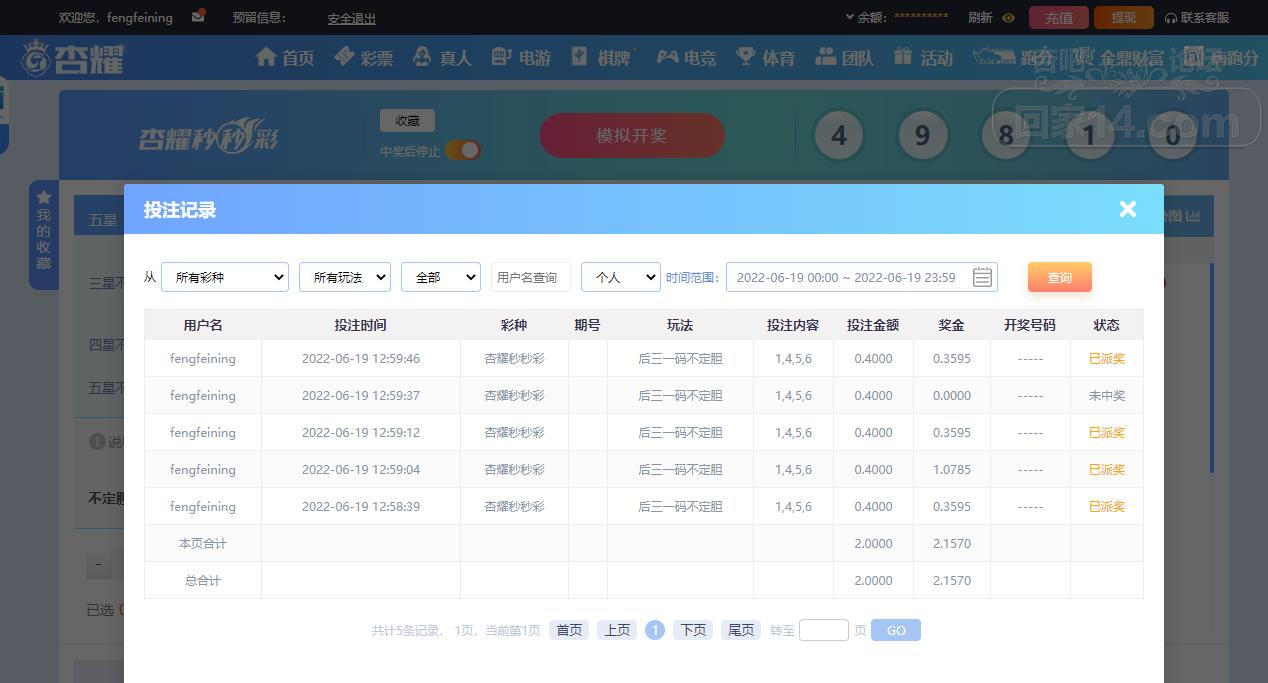Open the 全部 status dropdown
Screen dimensions: 1268x683
point(440,277)
